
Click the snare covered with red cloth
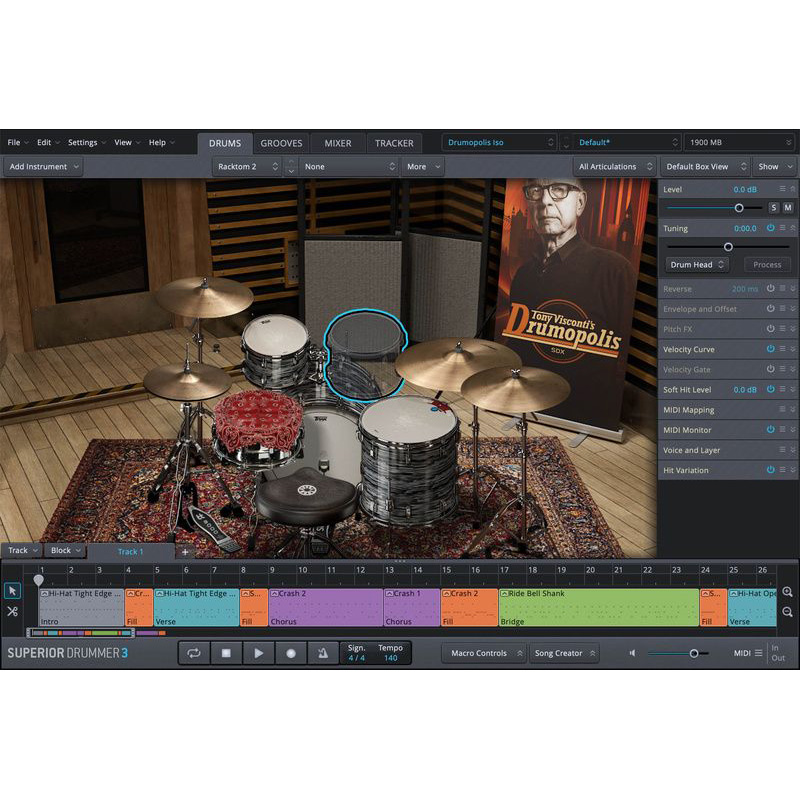pyautogui.click(x=259, y=422)
